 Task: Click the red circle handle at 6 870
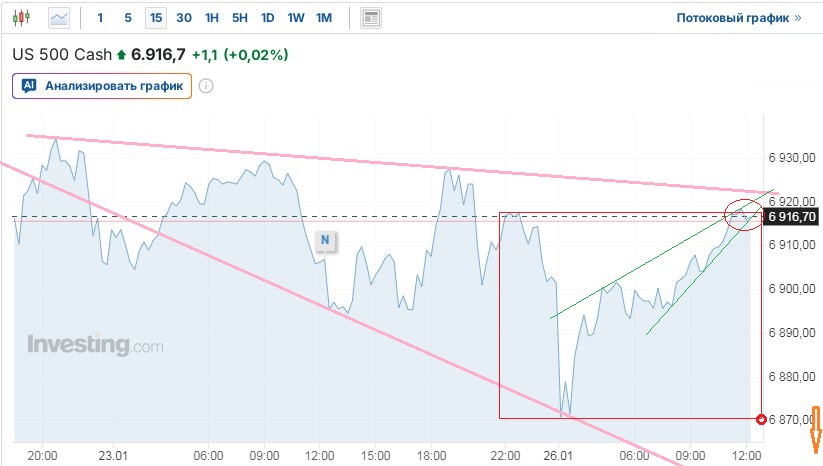[x=763, y=418]
